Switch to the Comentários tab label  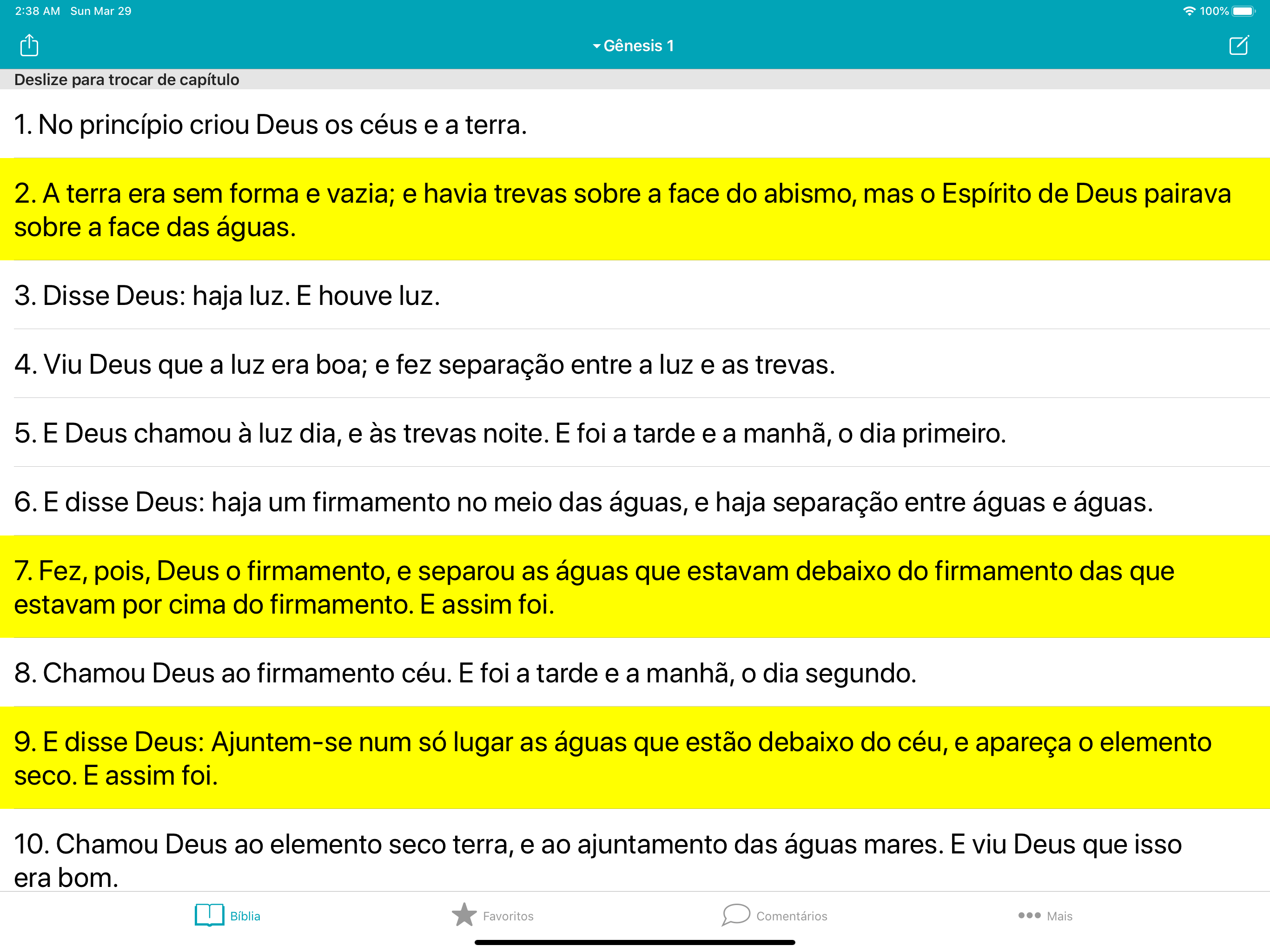click(792, 916)
